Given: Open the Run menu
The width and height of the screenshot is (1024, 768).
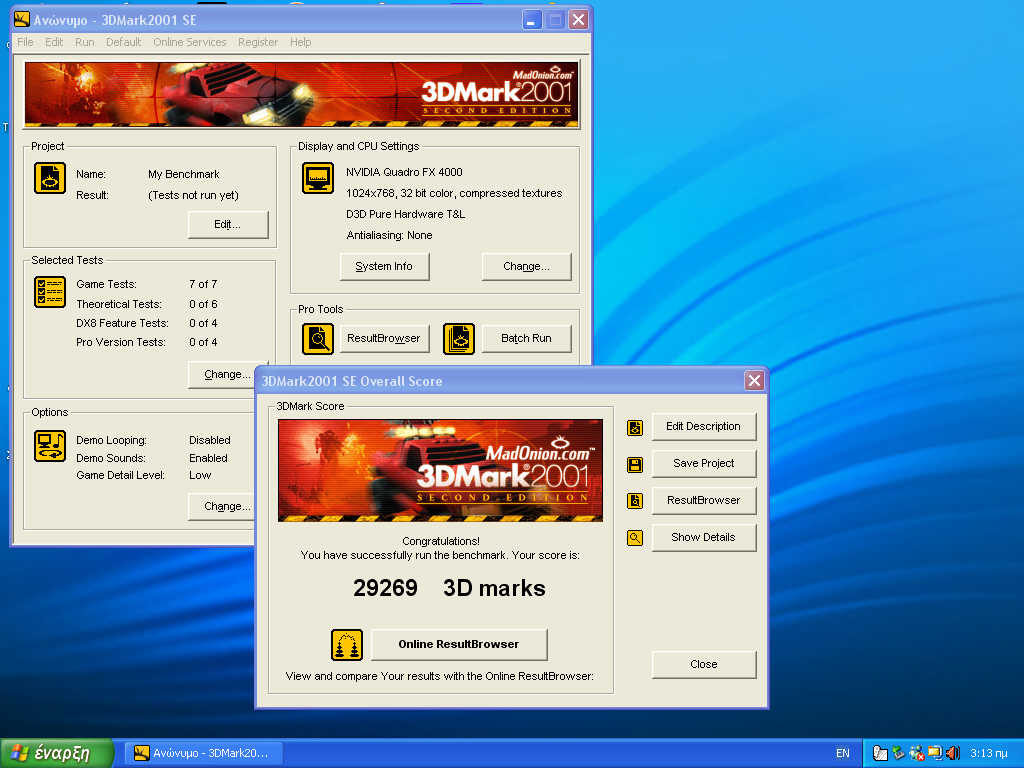Looking at the screenshot, I should pos(84,42).
